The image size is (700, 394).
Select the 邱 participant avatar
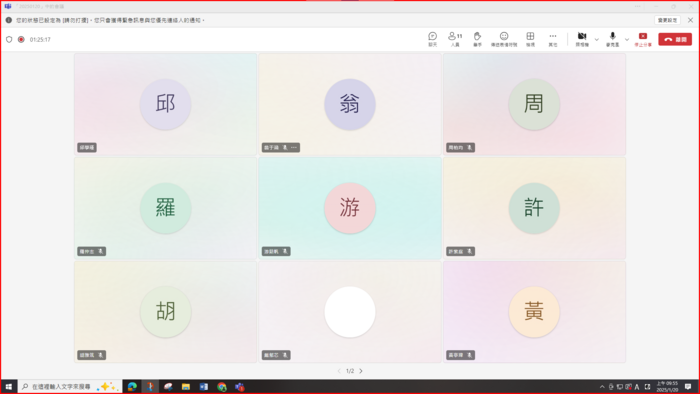(166, 104)
